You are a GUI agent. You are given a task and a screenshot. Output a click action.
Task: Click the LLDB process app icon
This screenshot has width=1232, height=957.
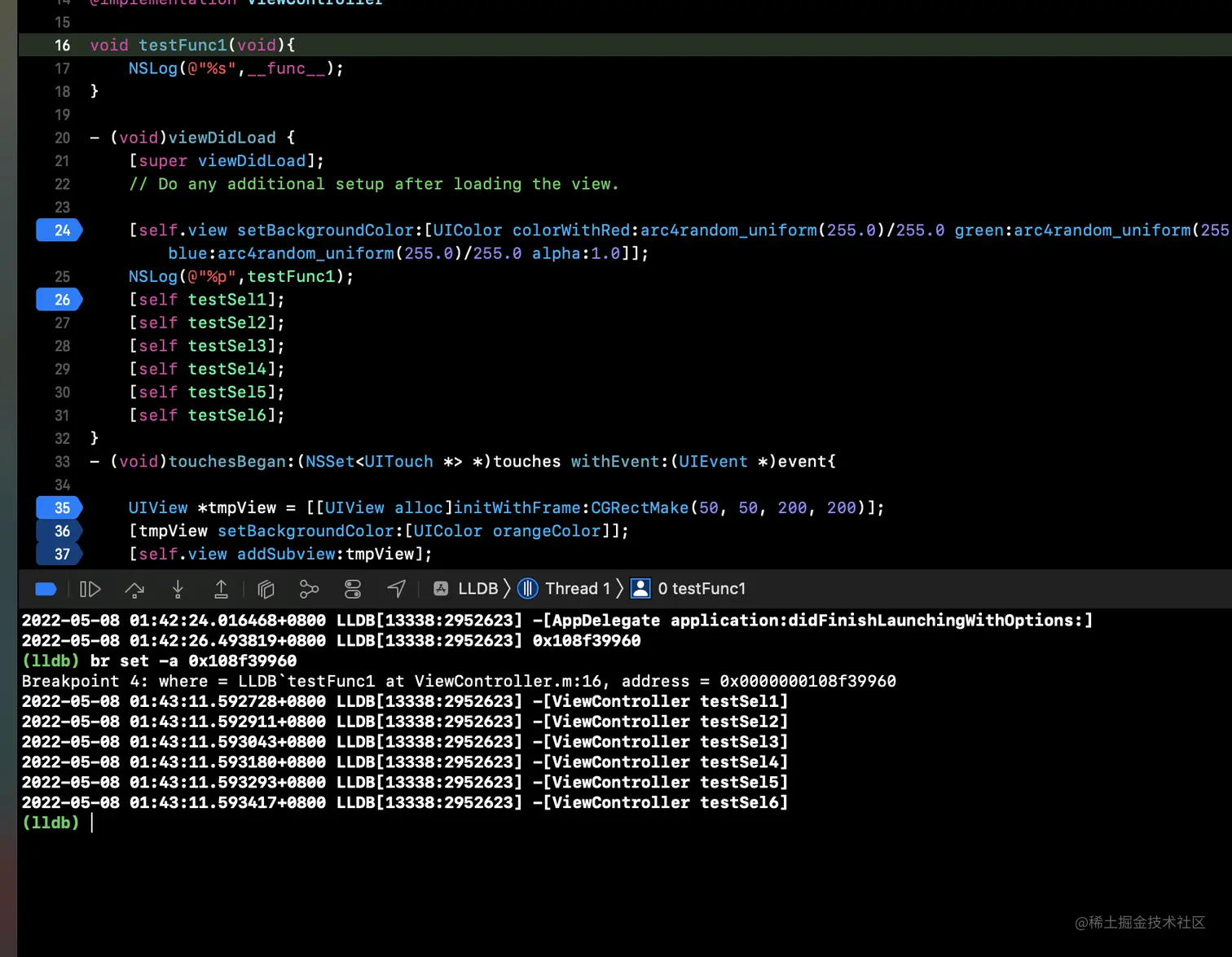441,589
